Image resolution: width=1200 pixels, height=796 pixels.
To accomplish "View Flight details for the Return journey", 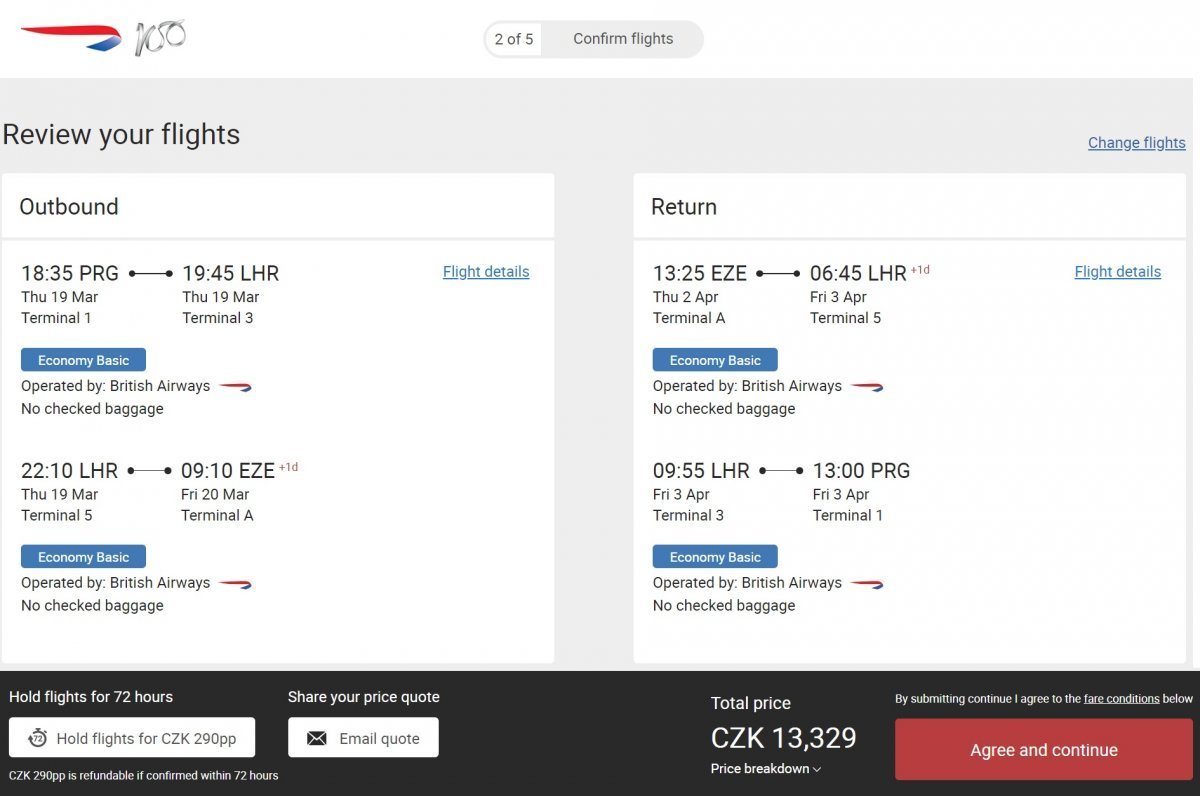I will (1117, 272).
